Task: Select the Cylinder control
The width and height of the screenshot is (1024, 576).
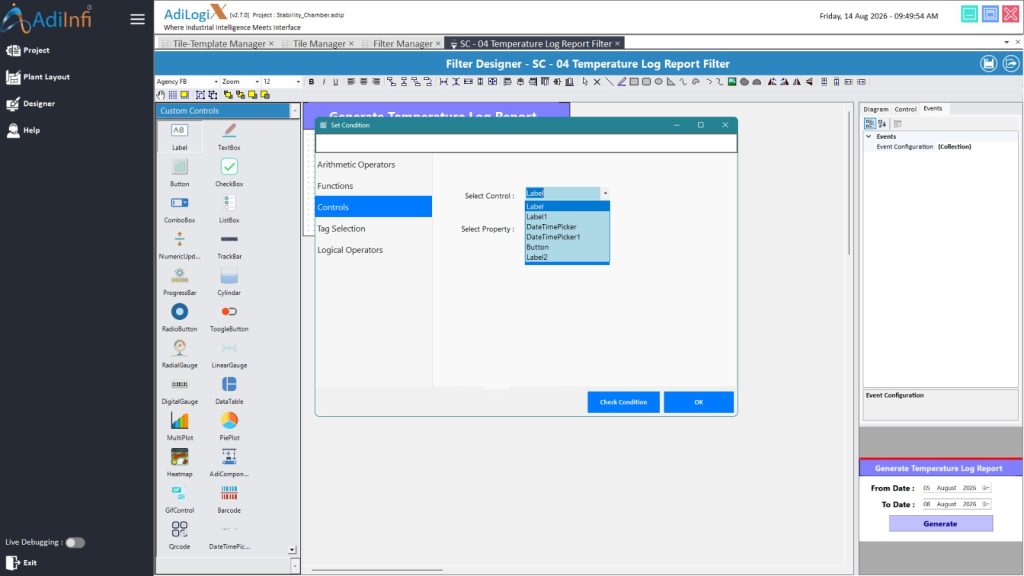Action: click(x=229, y=282)
